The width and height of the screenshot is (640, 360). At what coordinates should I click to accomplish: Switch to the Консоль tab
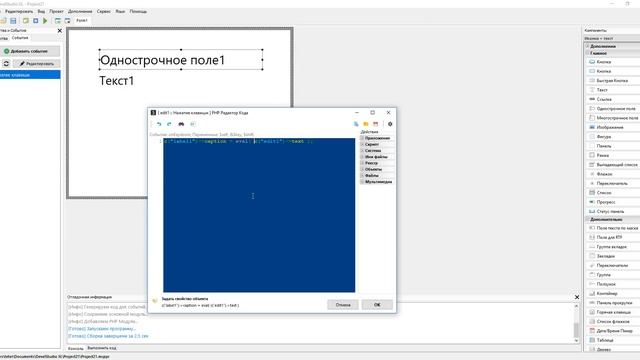tap(76, 348)
